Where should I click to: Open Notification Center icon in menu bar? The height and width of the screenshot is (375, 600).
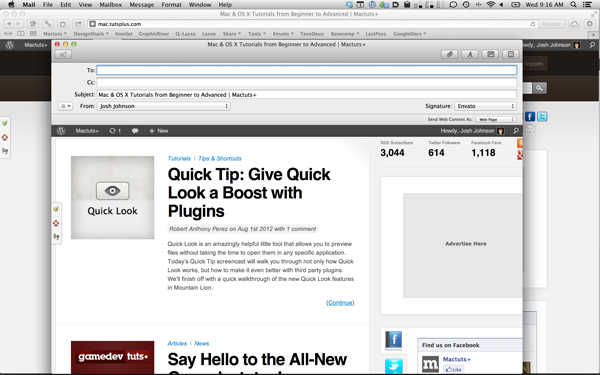[x=588, y=5]
